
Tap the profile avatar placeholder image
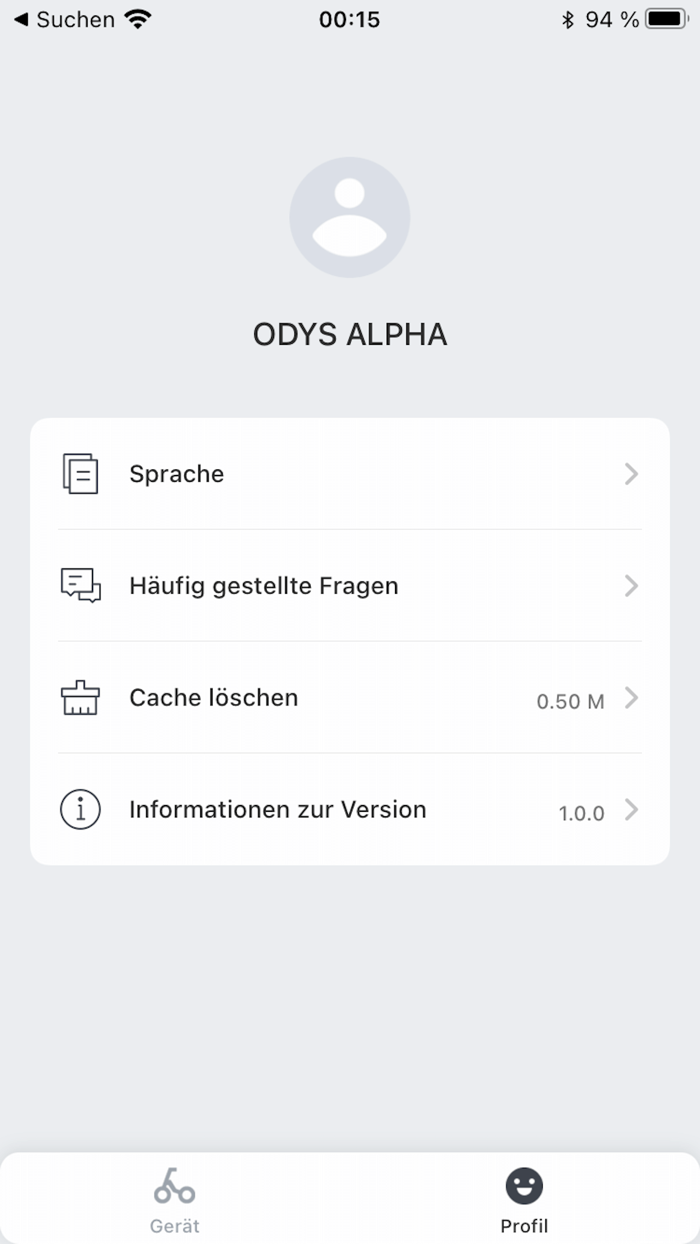point(350,217)
